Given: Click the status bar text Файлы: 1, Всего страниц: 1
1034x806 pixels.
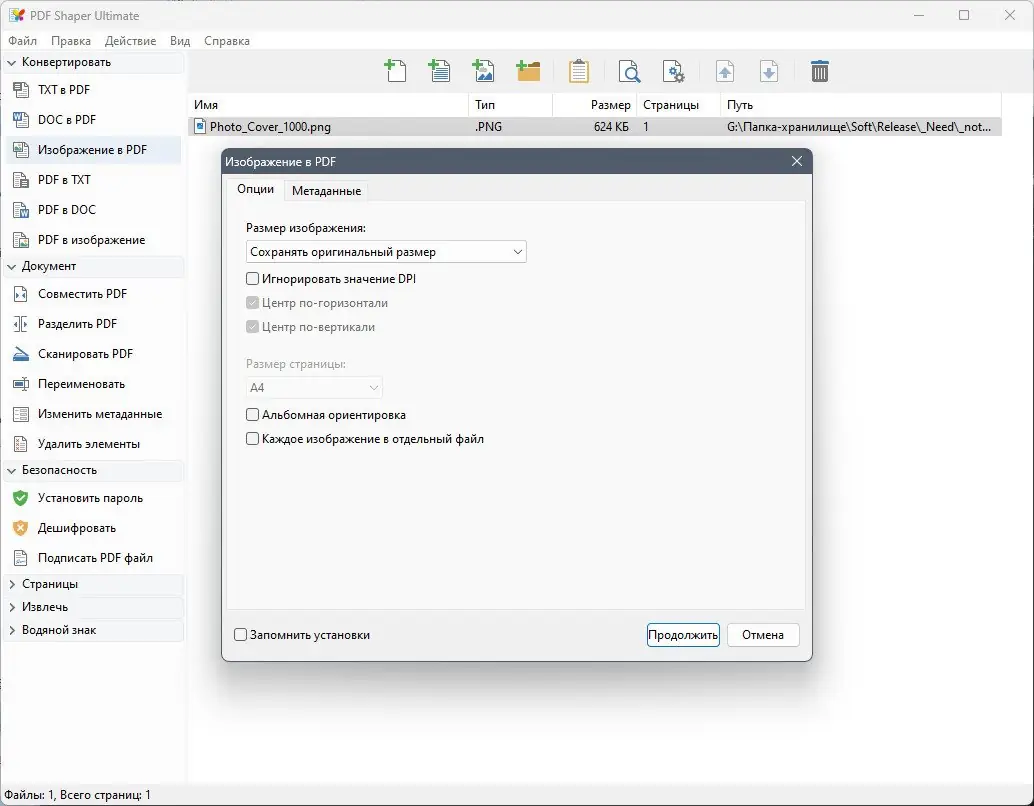Looking at the screenshot, I should pos(78,795).
